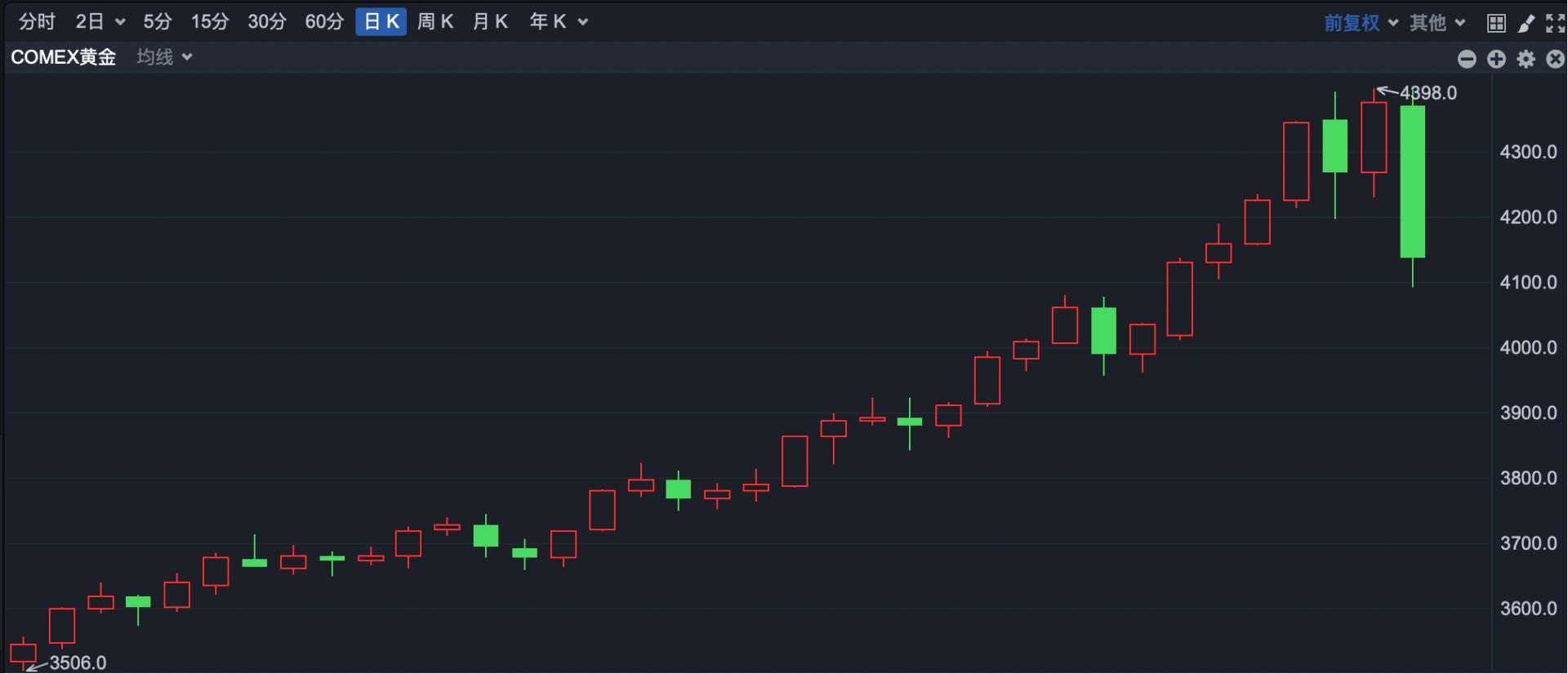
Task: Zoom out chart with minus icon
Action: pos(1467,59)
